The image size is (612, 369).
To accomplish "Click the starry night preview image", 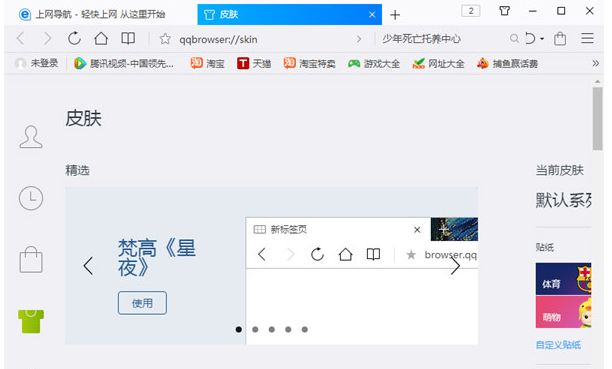I will [454, 229].
